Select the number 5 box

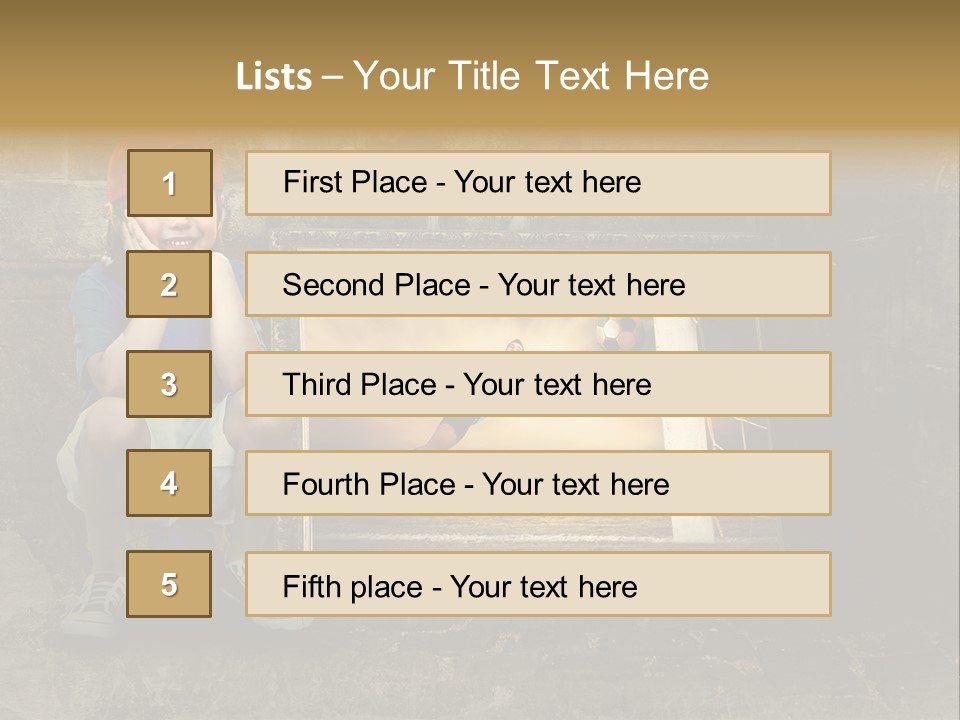169,584
